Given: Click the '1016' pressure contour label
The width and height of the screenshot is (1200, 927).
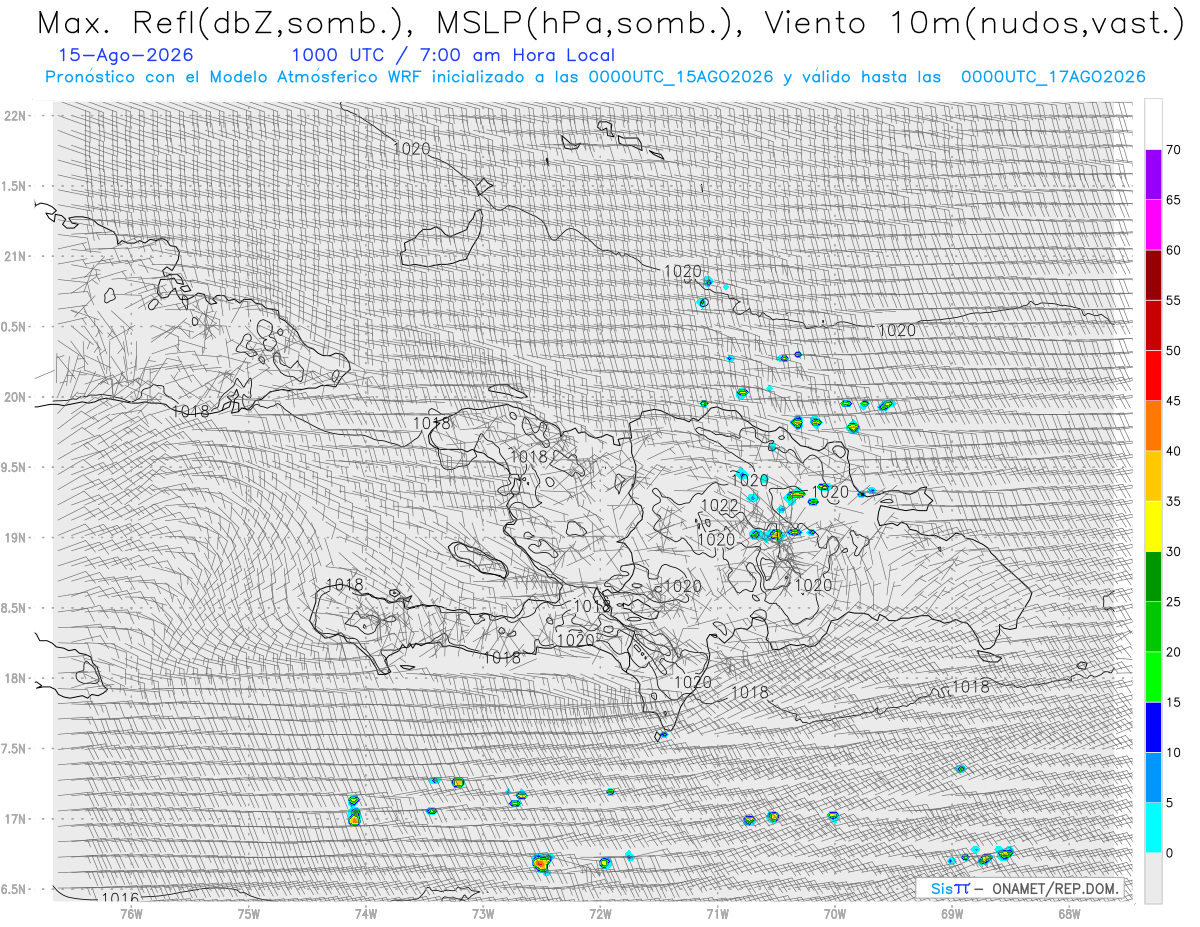Looking at the screenshot, I should (121, 898).
